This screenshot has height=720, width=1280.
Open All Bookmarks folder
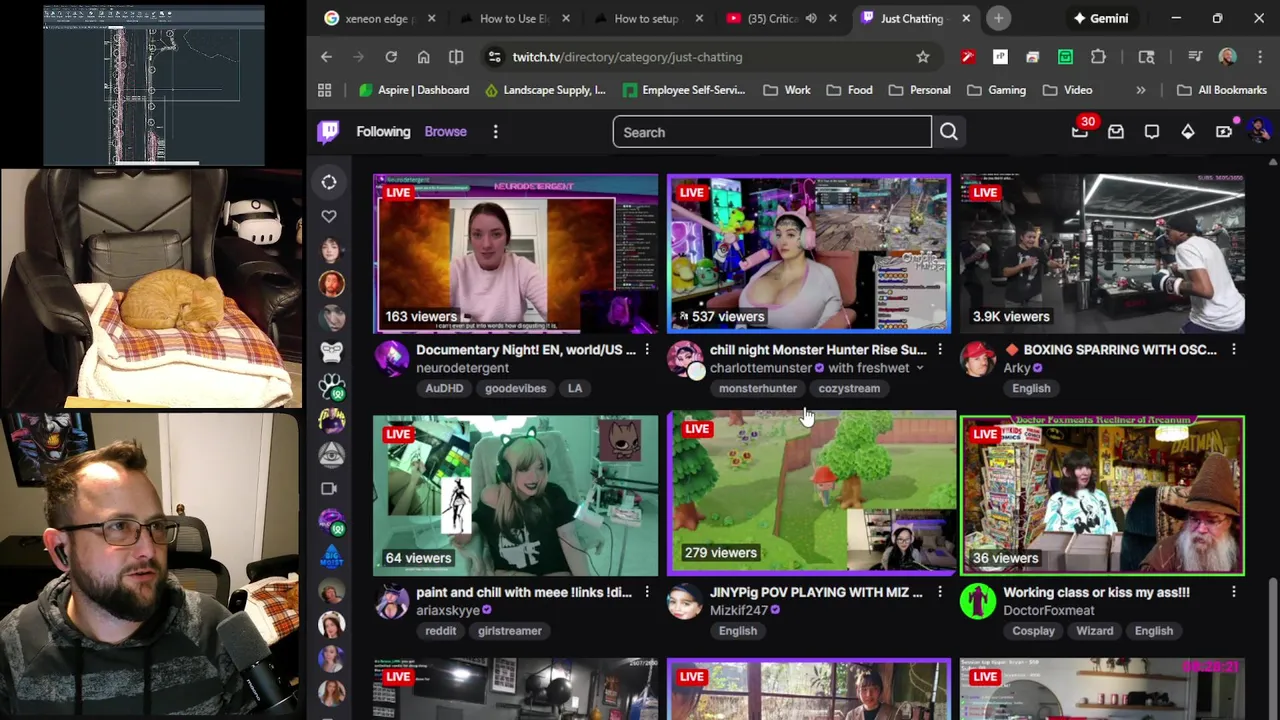tap(1222, 90)
